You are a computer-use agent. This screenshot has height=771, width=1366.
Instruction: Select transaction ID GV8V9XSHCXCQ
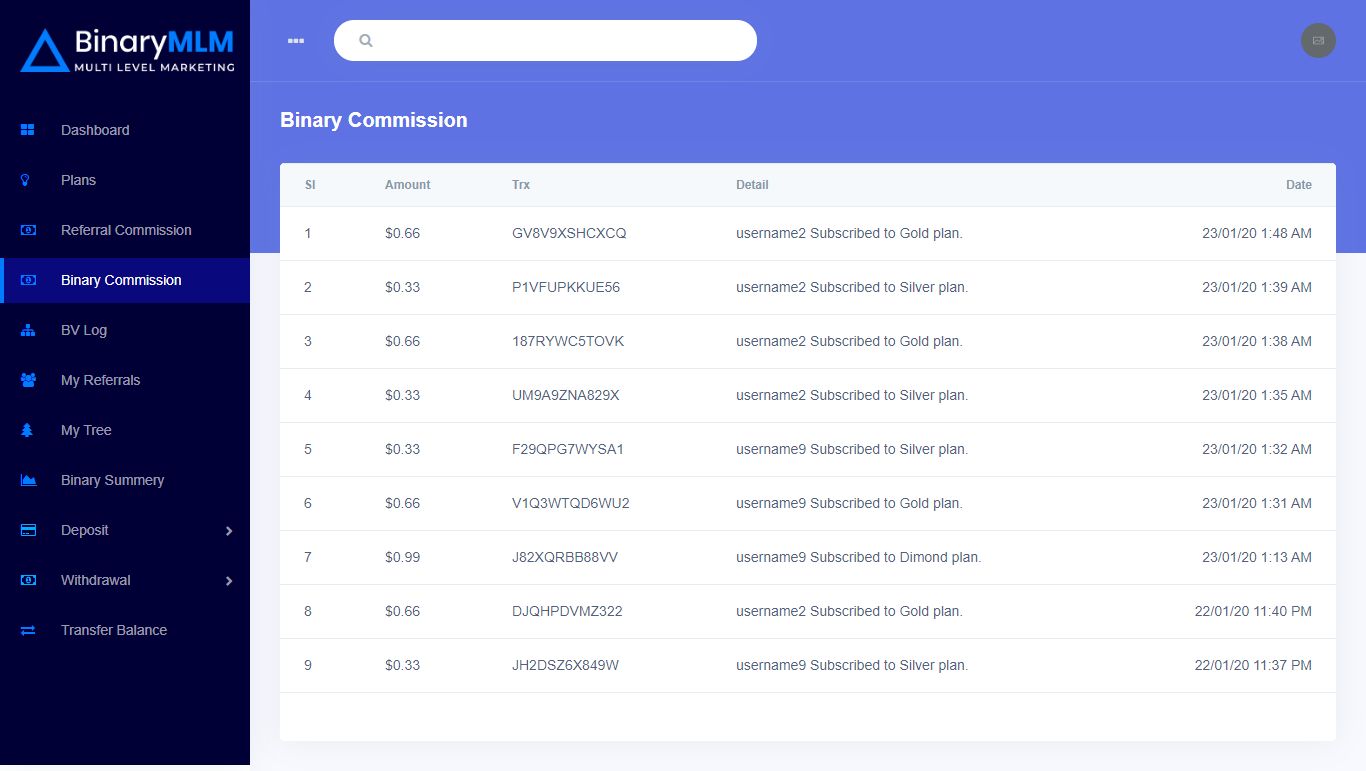click(569, 233)
